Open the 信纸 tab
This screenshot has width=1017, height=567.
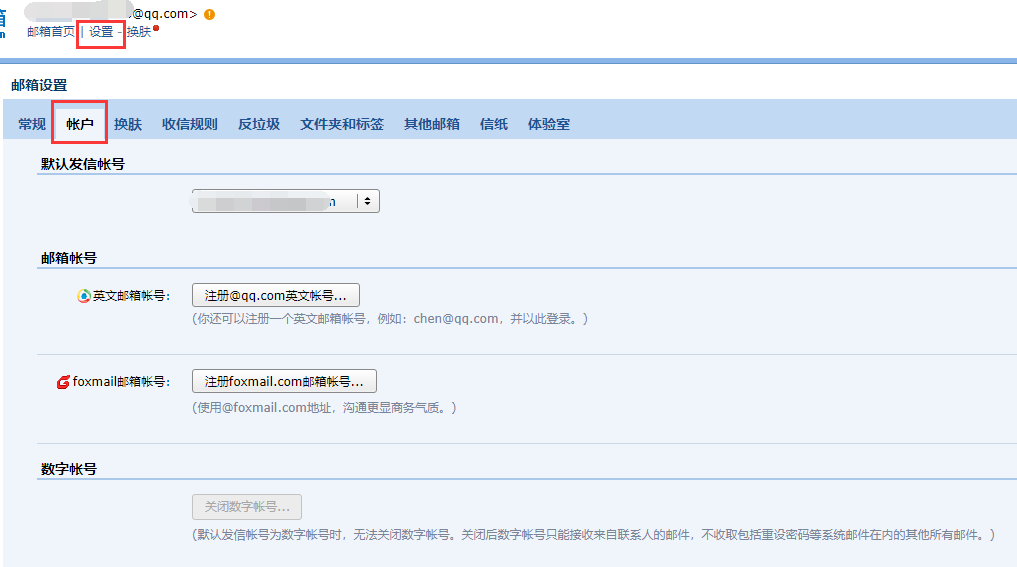[494, 124]
